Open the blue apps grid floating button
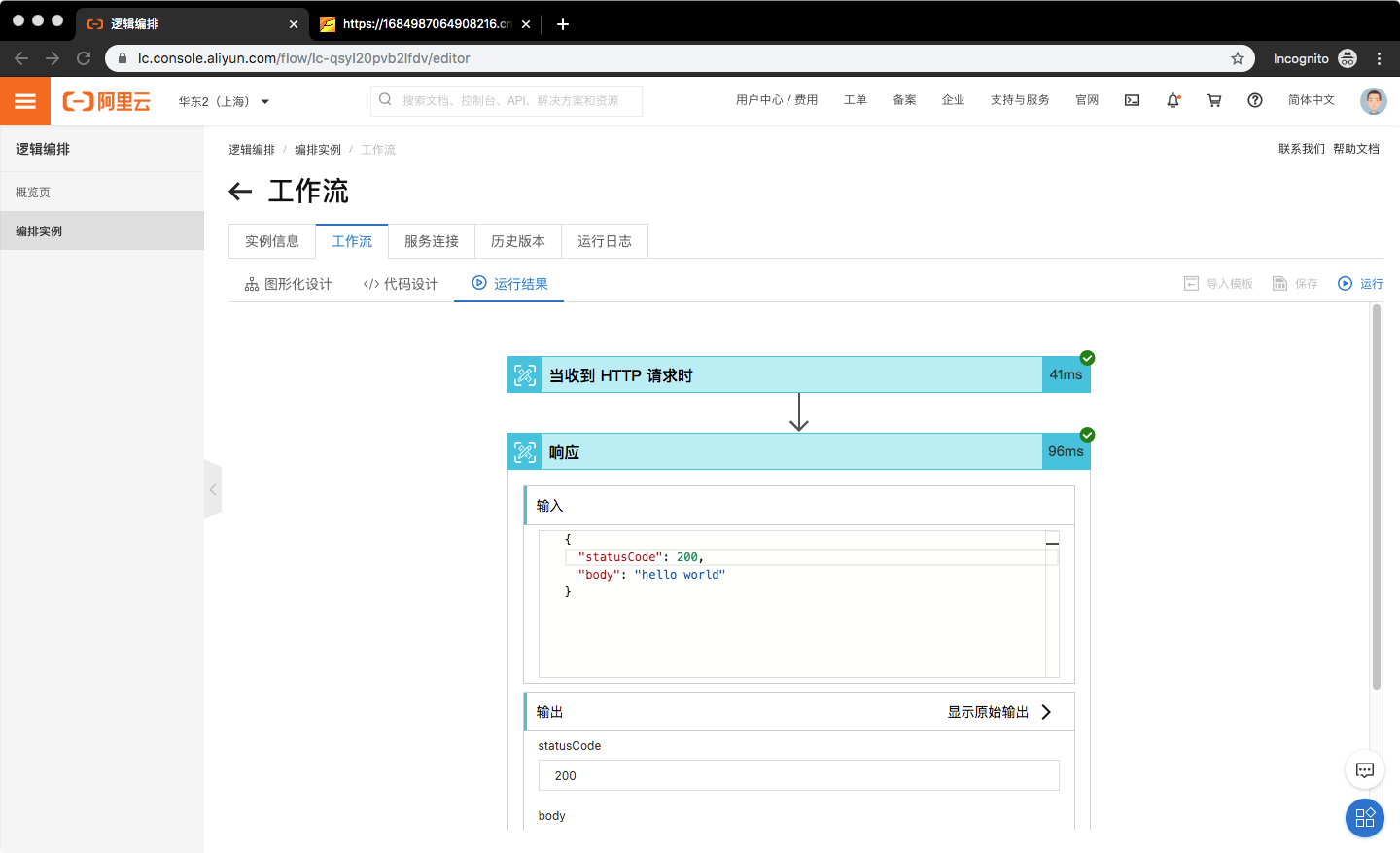Image resolution: width=1400 pixels, height=853 pixels. coord(1365,818)
